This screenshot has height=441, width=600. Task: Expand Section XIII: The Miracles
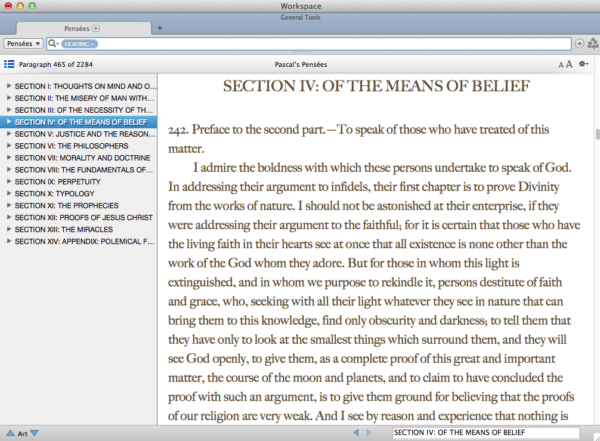click(9, 229)
